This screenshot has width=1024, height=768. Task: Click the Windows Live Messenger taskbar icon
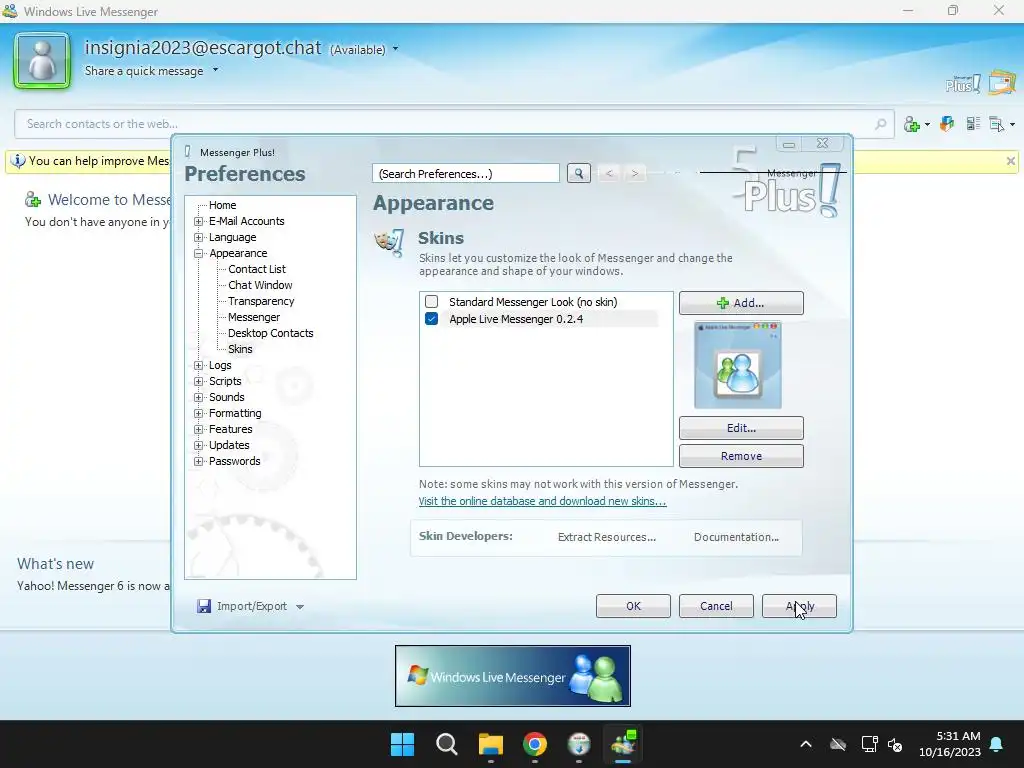click(623, 744)
